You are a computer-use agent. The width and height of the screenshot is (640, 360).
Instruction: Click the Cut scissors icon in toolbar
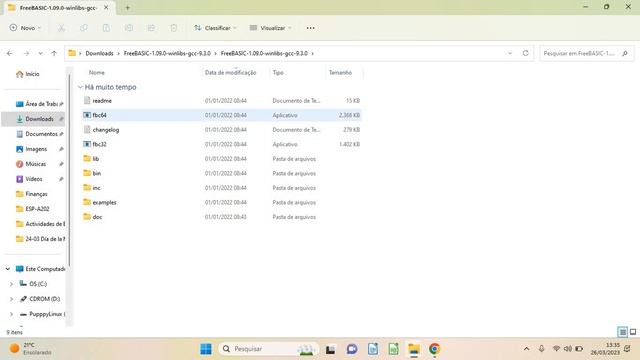[x=61, y=28]
